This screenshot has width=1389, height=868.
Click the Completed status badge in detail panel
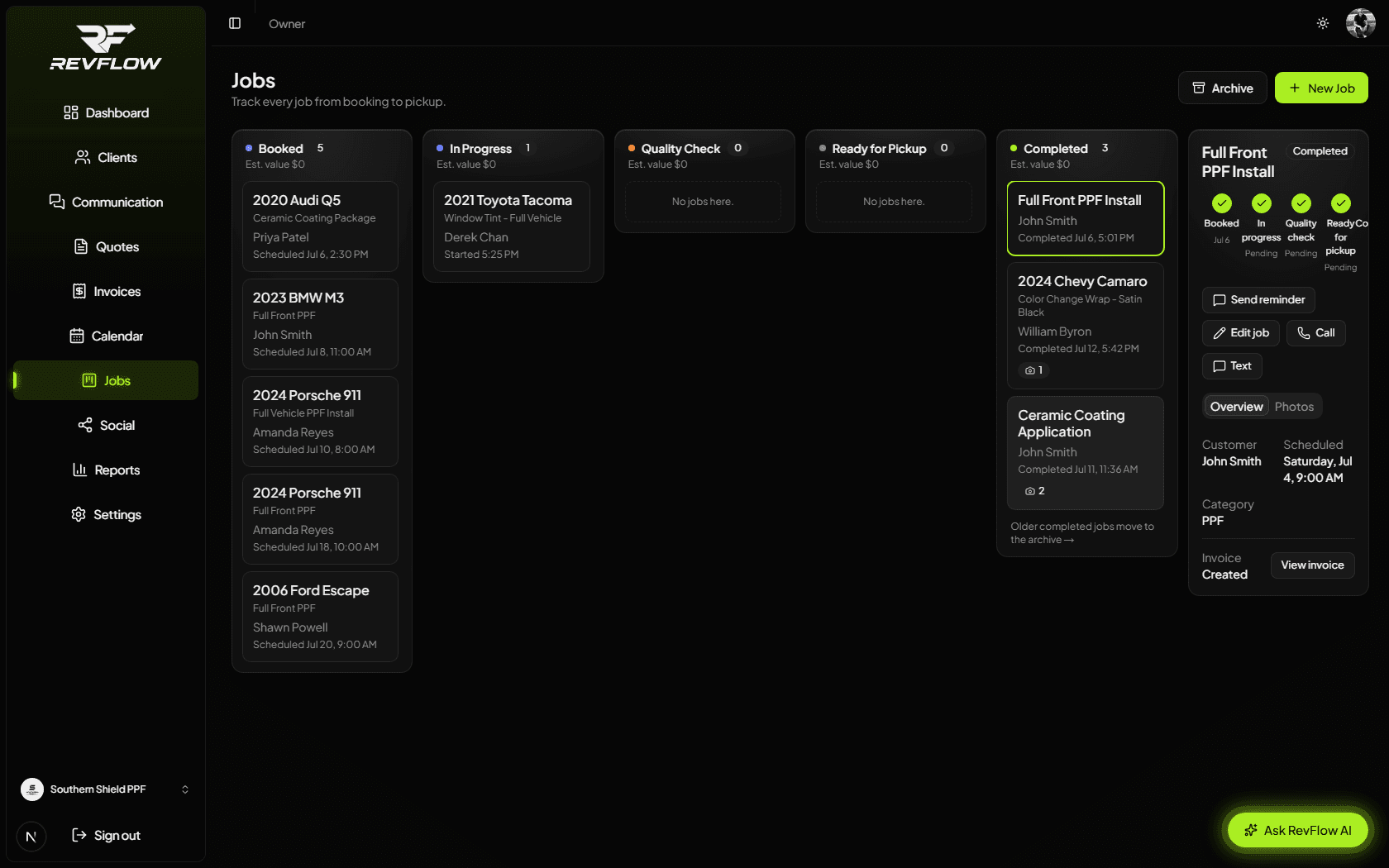point(1320,151)
